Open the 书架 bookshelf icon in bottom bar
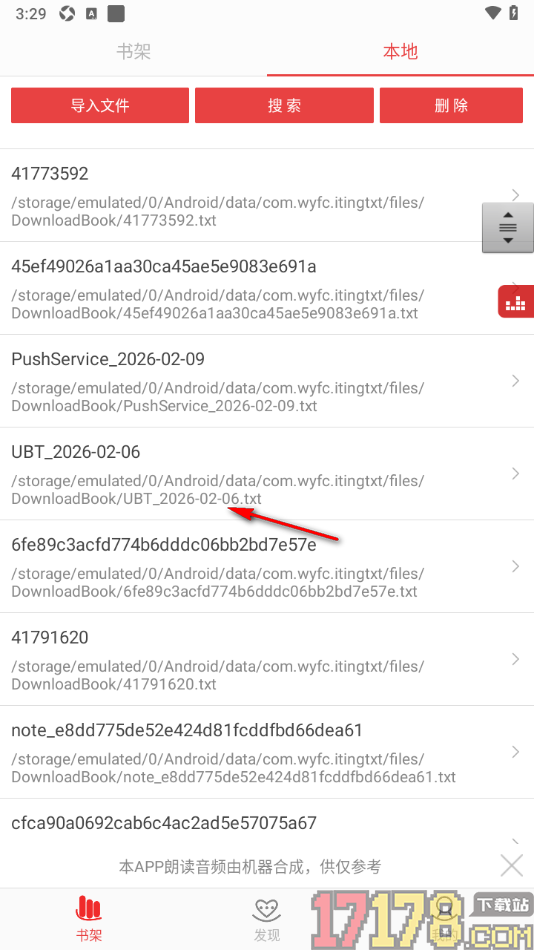534x950 pixels. coord(89,919)
